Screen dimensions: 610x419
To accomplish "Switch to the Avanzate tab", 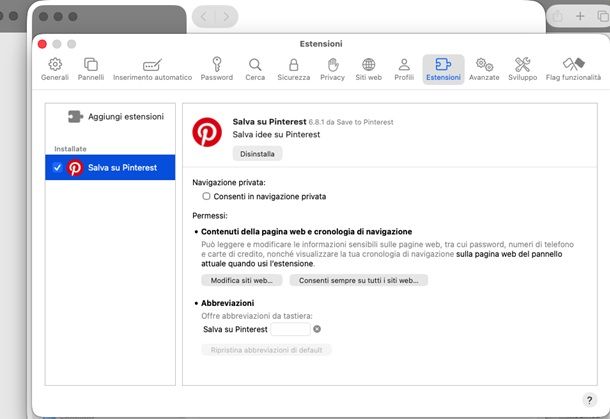I will (484, 69).
